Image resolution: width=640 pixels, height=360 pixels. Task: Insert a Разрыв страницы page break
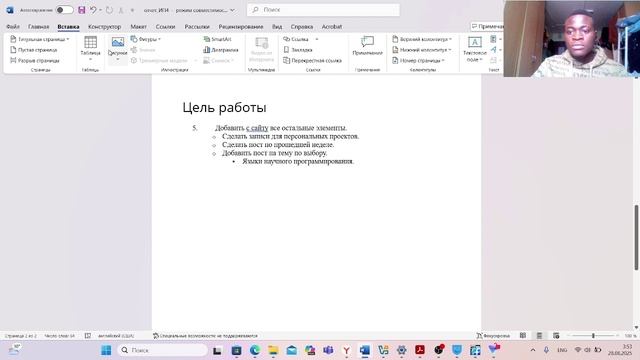click(35, 60)
